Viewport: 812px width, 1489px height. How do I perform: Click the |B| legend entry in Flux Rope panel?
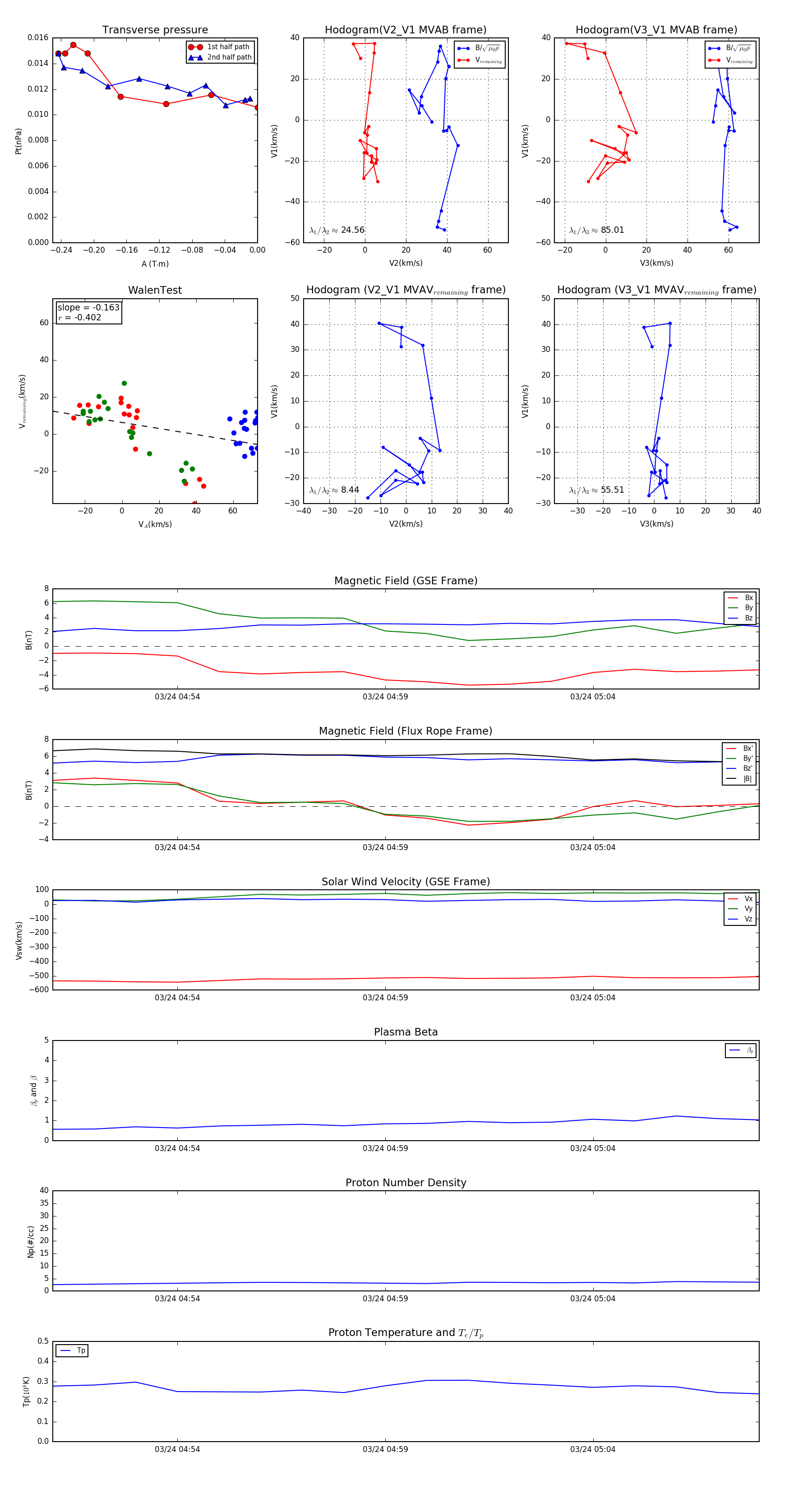[739, 779]
